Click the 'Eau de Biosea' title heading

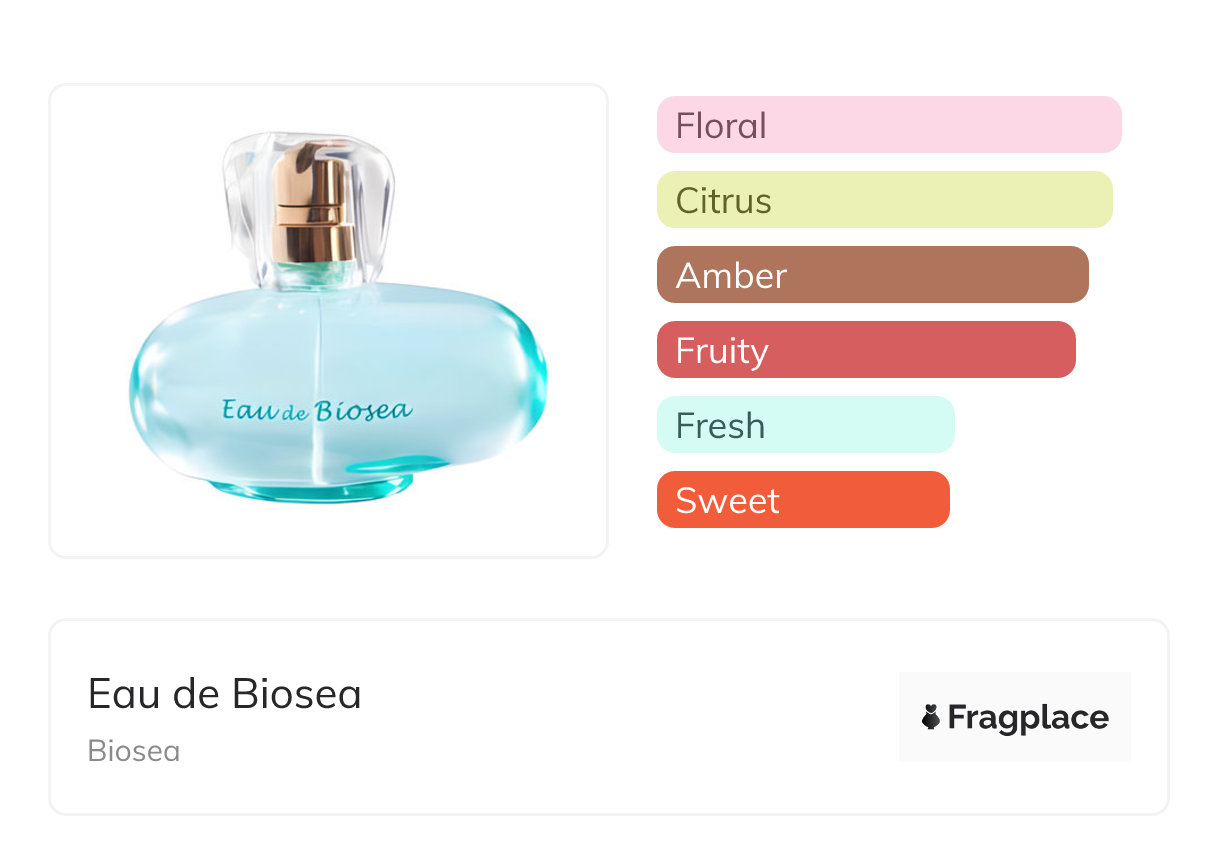(225, 694)
